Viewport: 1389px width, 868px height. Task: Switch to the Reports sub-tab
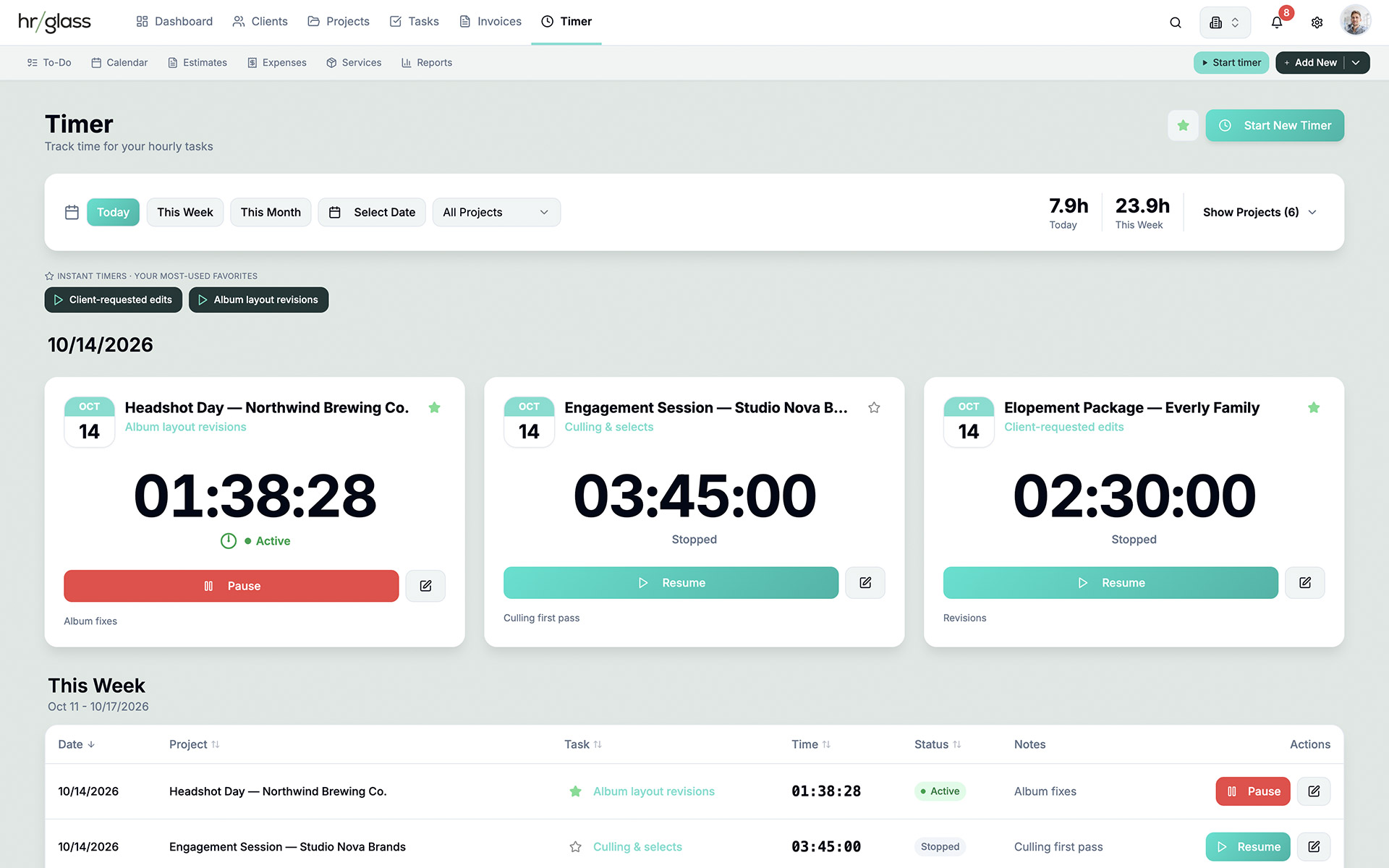pyautogui.click(x=427, y=63)
